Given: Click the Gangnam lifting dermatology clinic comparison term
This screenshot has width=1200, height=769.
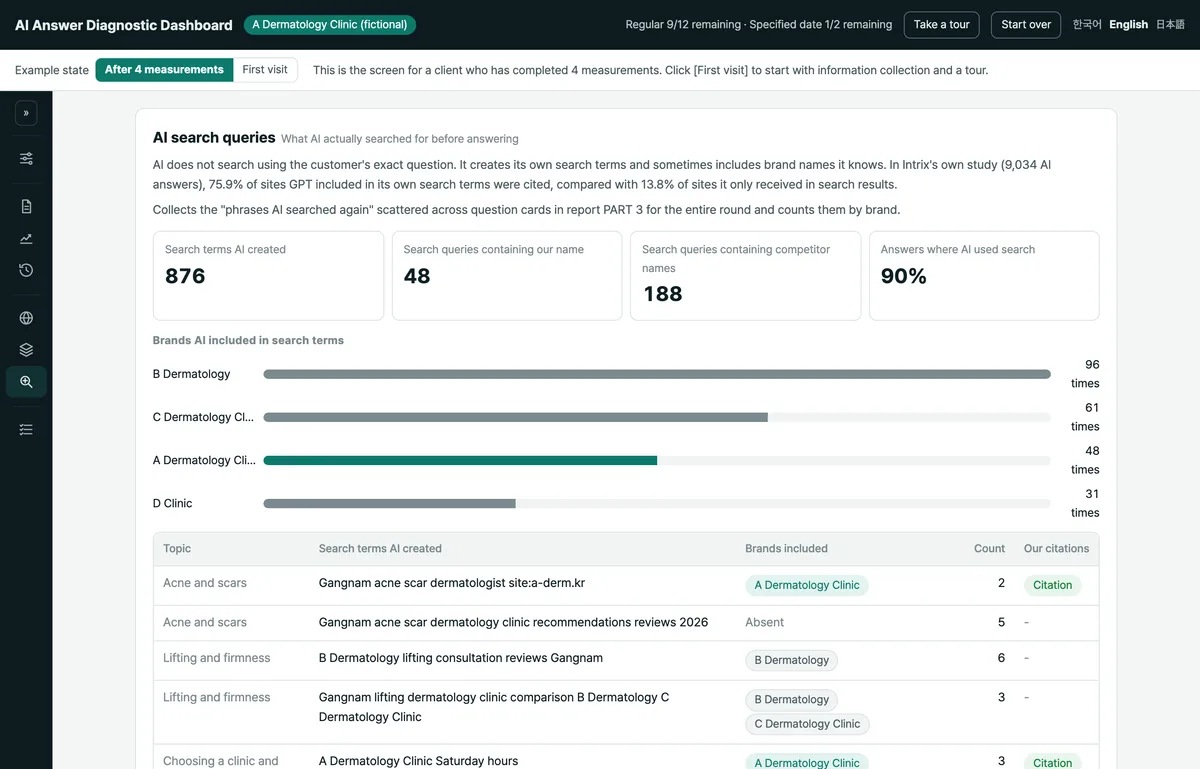Looking at the screenshot, I should [494, 707].
